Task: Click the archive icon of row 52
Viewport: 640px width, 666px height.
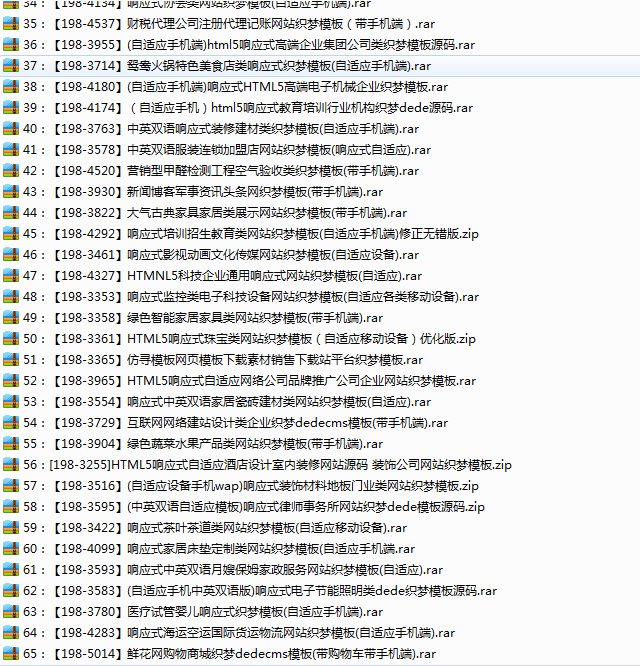Action: pyautogui.click(x=11, y=381)
